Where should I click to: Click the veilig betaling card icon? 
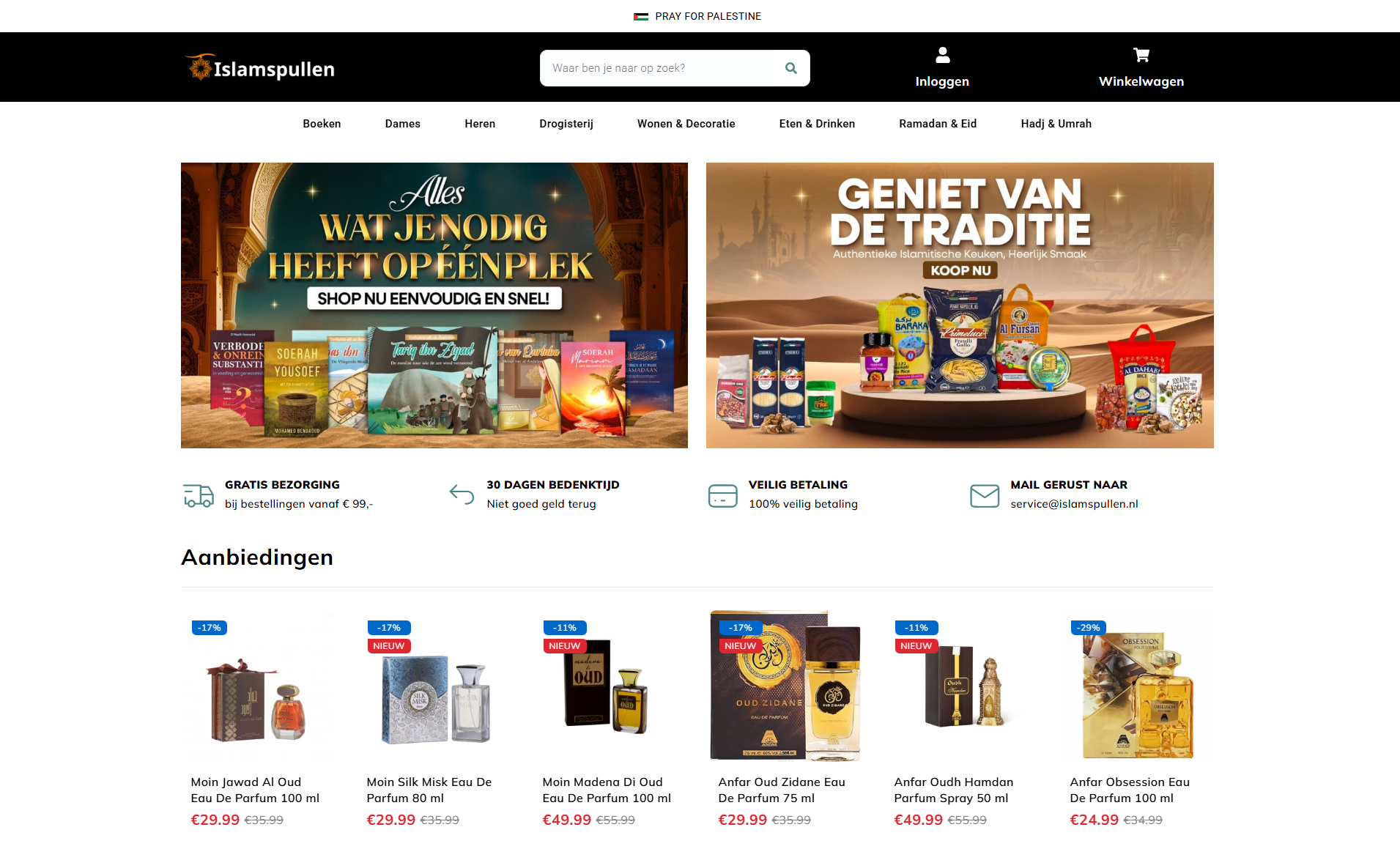pyautogui.click(x=722, y=495)
